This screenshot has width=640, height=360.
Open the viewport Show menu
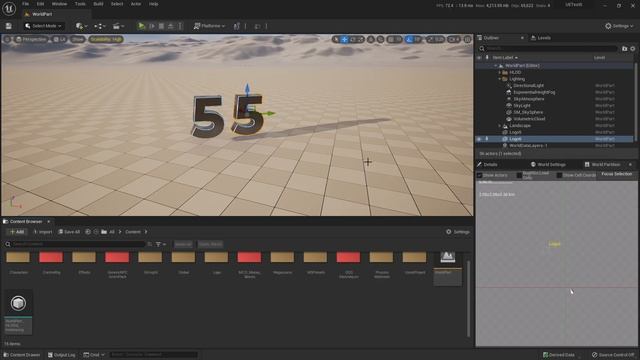pyautogui.click(x=78, y=39)
